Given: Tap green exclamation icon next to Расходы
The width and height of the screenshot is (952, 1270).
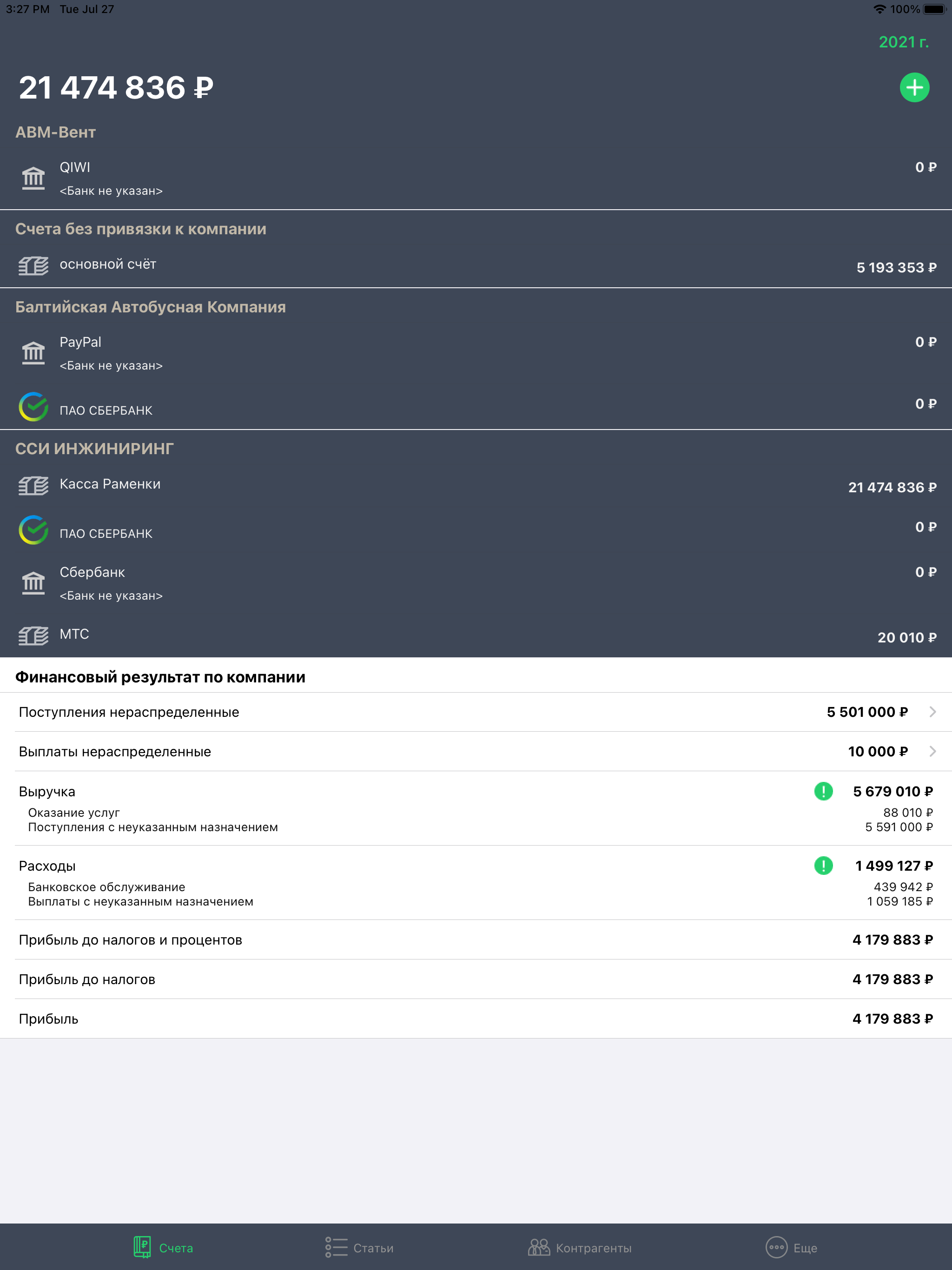Looking at the screenshot, I should click(x=823, y=865).
